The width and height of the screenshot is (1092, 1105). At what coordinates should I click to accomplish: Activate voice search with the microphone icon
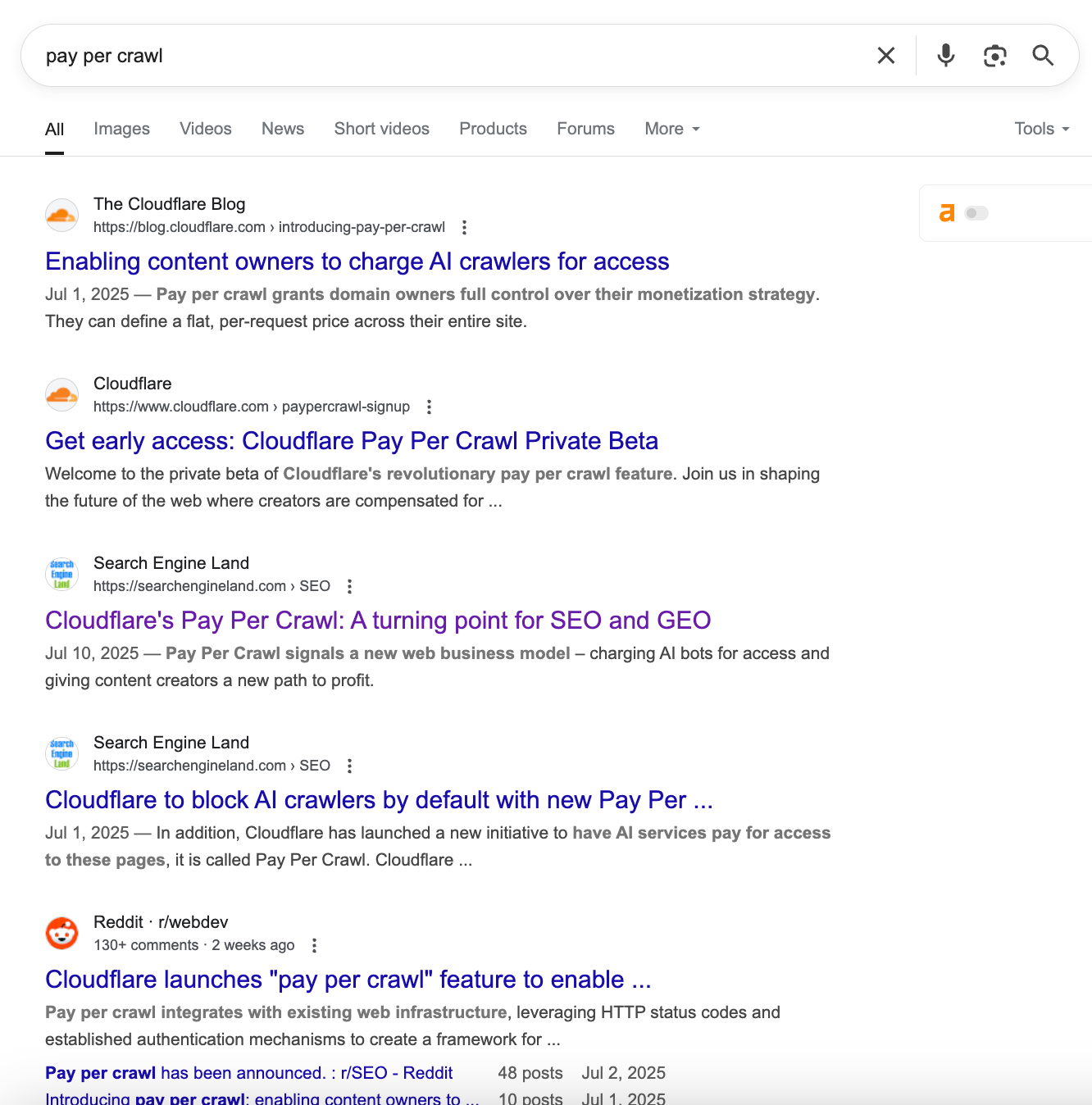(944, 55)
